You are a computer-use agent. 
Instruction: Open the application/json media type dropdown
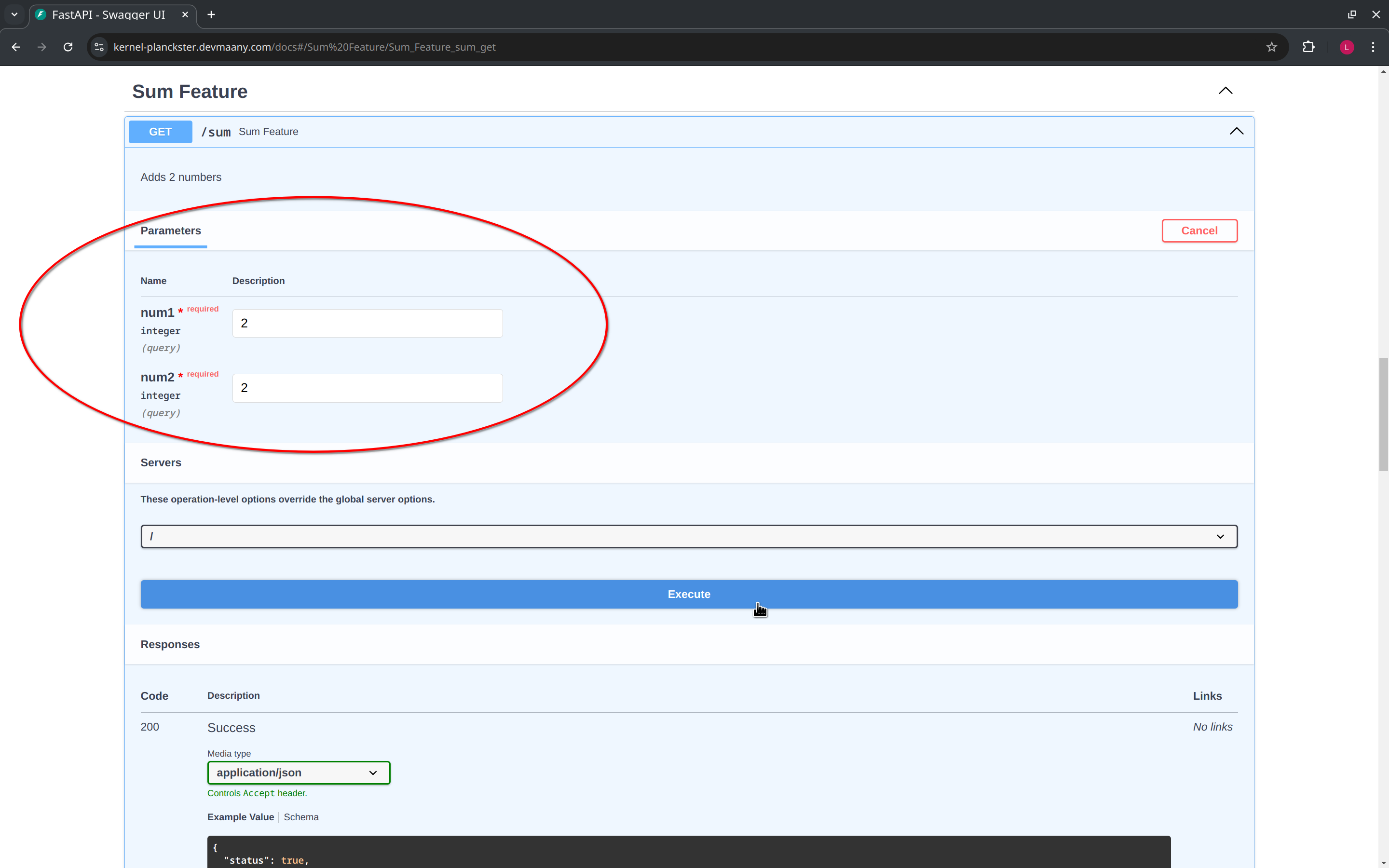[x=299, y=773]
